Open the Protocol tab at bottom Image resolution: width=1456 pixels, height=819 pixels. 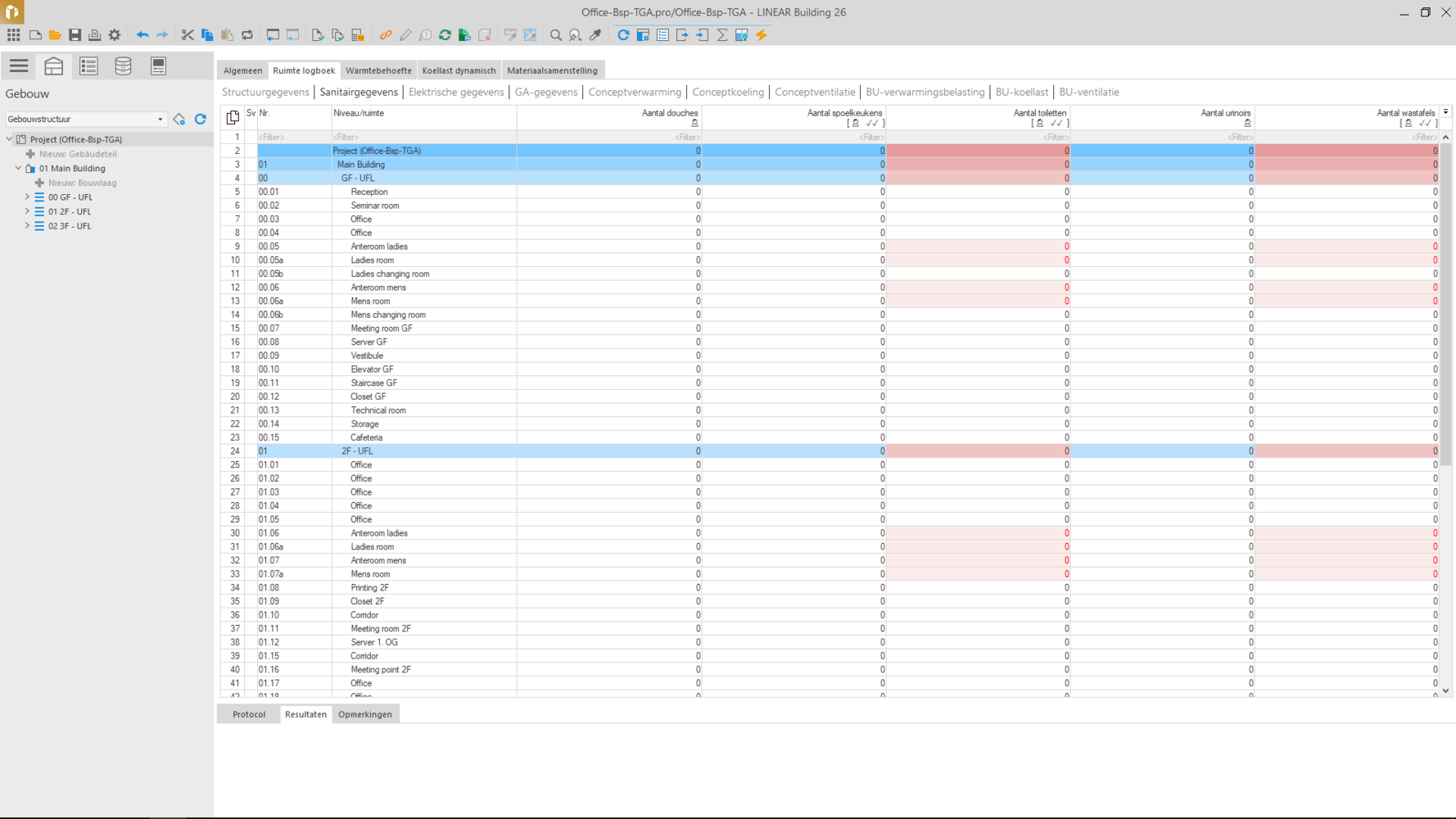[x=249, y=714]
